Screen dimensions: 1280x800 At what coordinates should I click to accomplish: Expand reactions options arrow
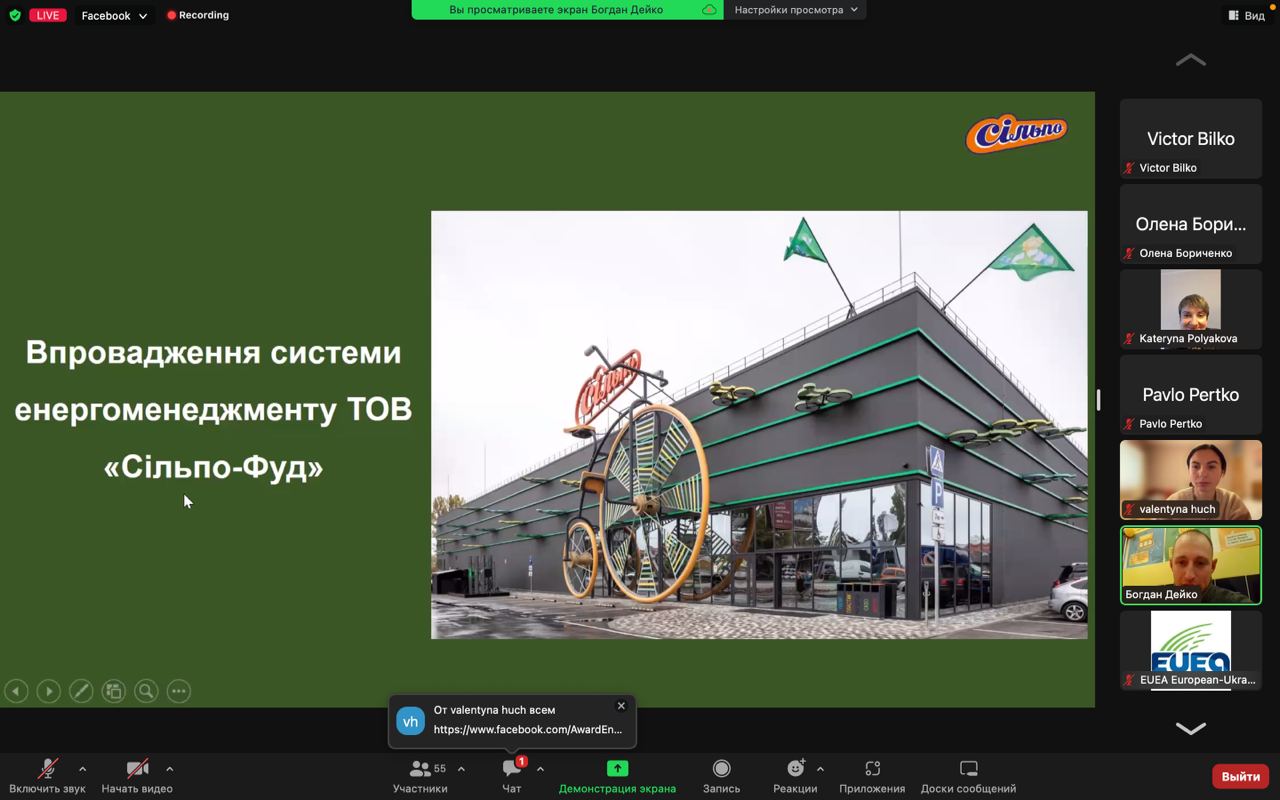tap(820, 769)
